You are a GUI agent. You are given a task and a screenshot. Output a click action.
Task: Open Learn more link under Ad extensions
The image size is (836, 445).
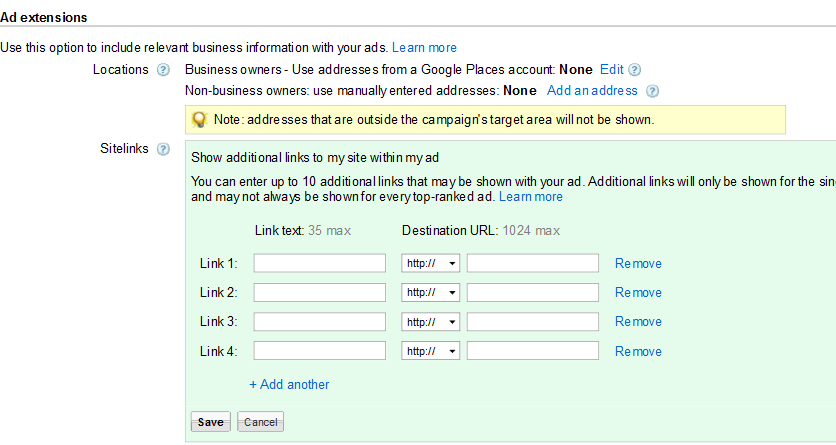(424, 47)
